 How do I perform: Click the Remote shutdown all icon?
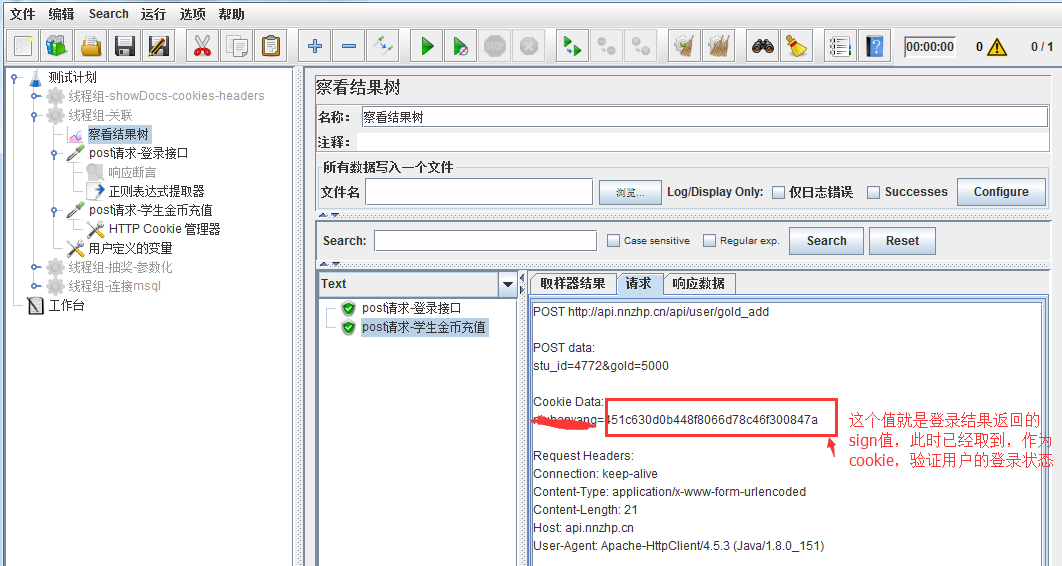[x=640, y=46]
